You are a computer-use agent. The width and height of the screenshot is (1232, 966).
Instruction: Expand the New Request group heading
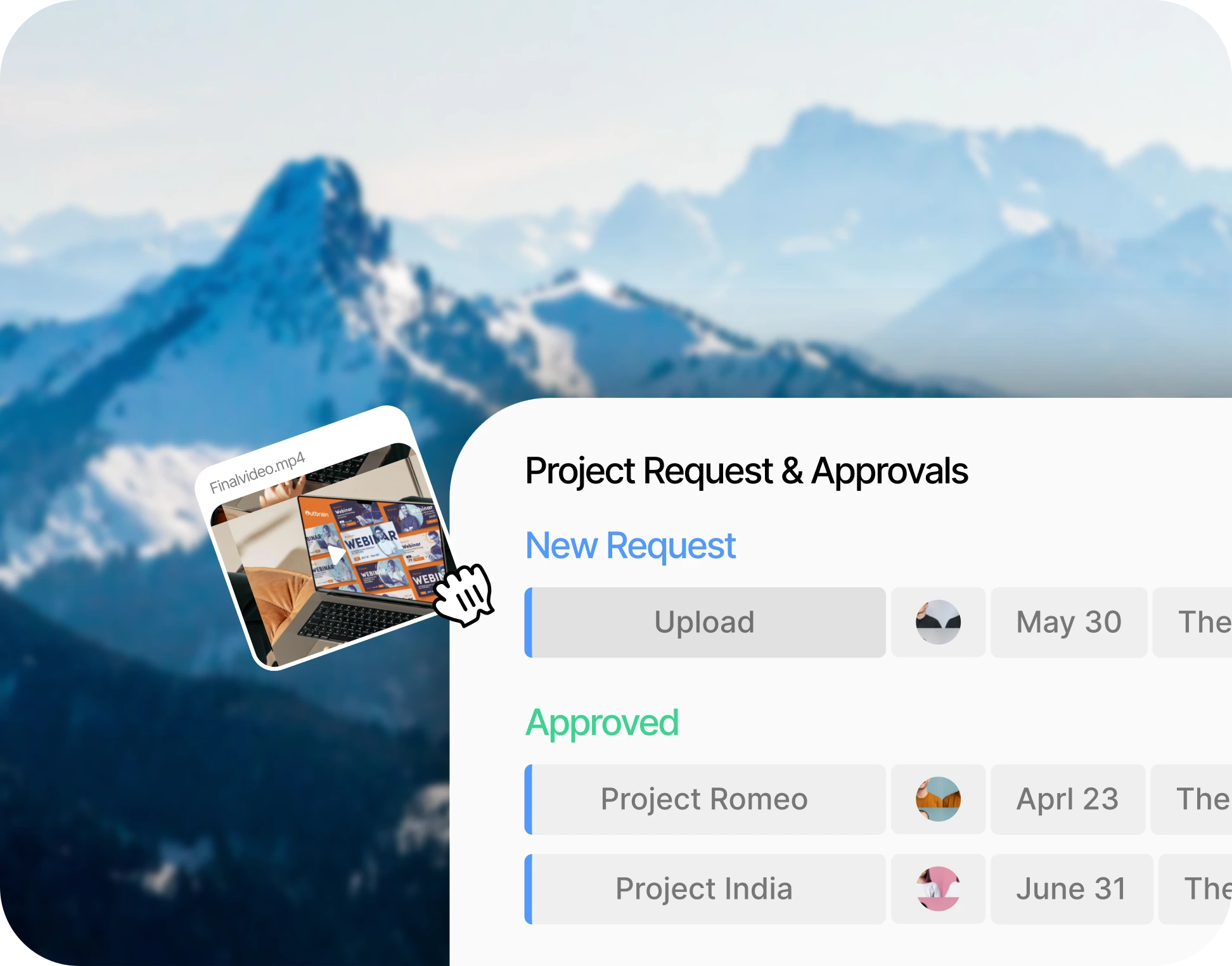click(x=631, y=545)
